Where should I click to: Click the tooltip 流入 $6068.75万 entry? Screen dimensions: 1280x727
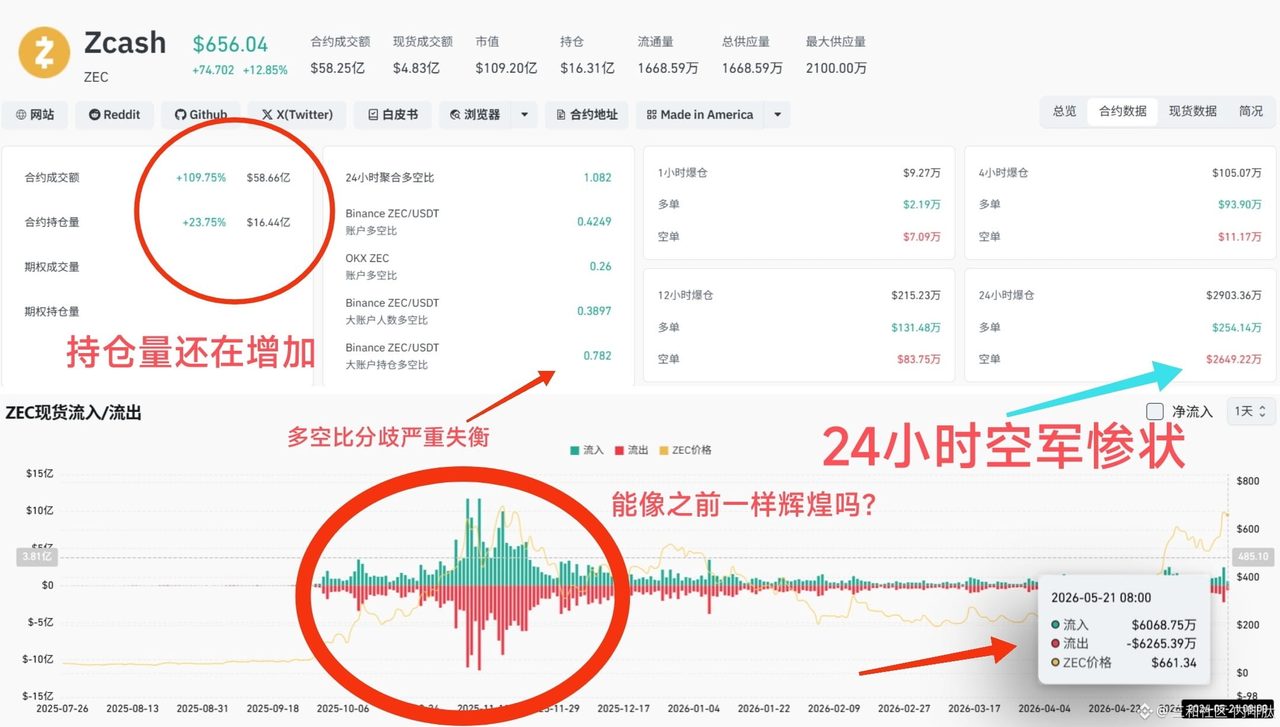tap(1123, 624)
